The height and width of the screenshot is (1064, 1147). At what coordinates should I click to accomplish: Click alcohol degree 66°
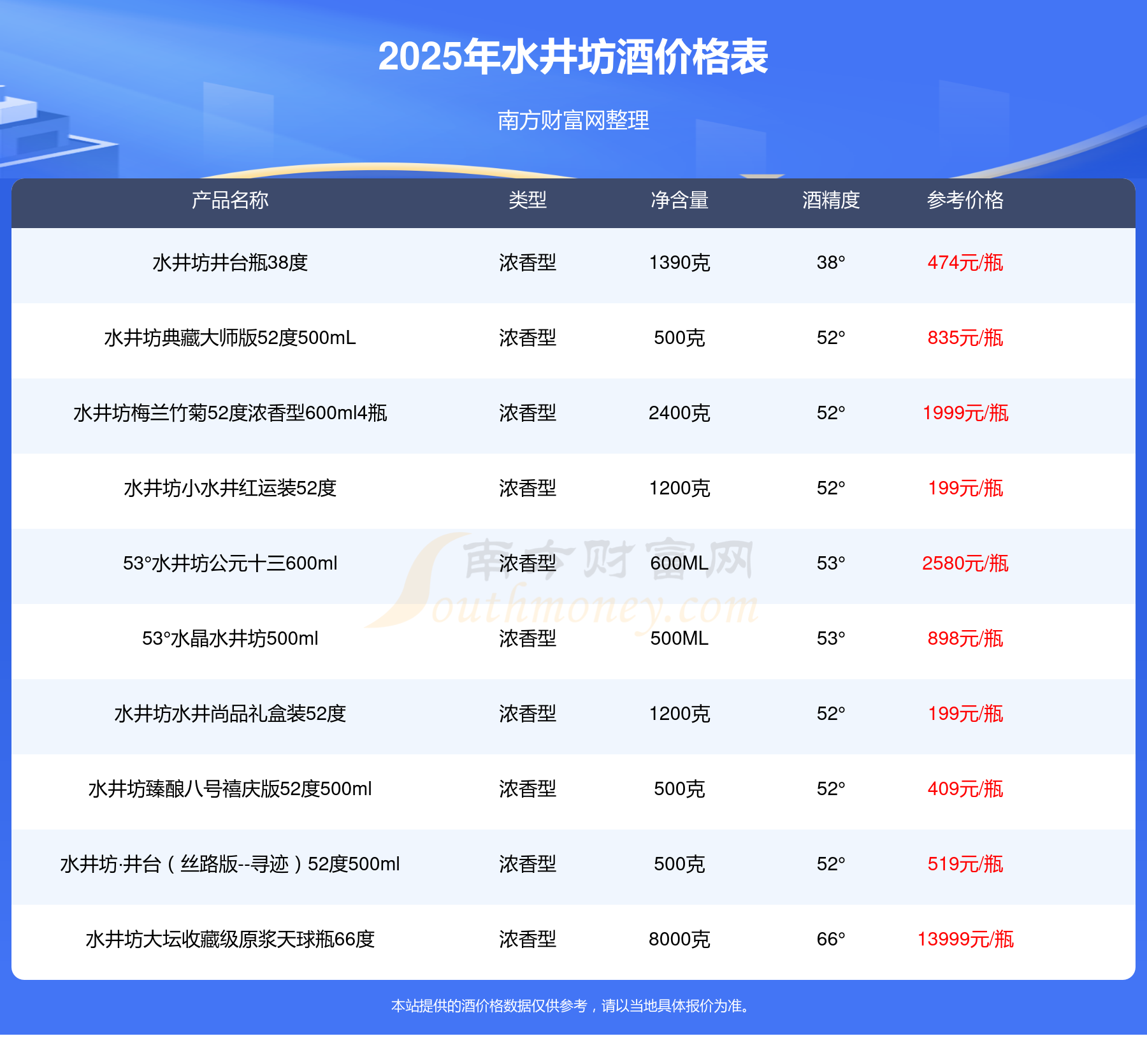[831, 939]
